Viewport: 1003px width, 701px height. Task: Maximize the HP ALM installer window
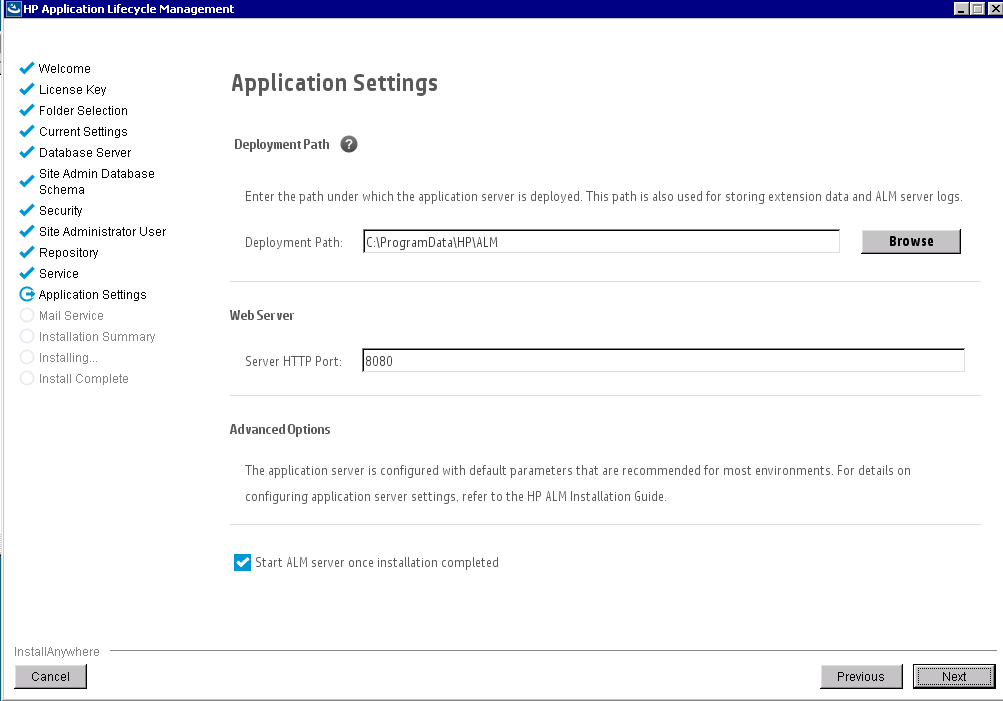click(x=977, y=9)
